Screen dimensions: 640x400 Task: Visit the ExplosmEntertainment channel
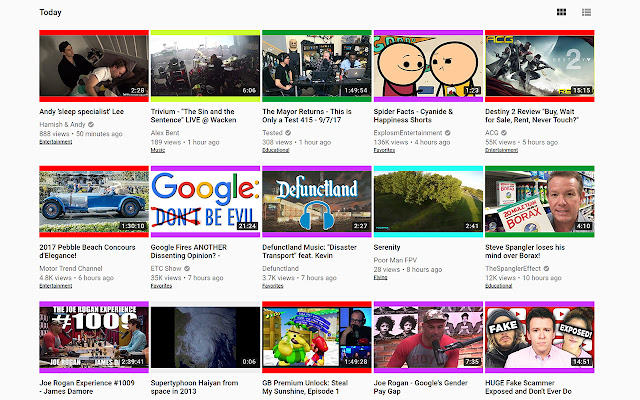pos(408,133)
